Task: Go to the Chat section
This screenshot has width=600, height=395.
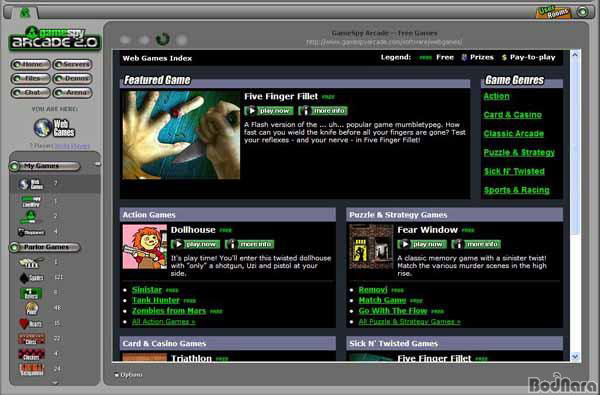Action: point(31,93)
